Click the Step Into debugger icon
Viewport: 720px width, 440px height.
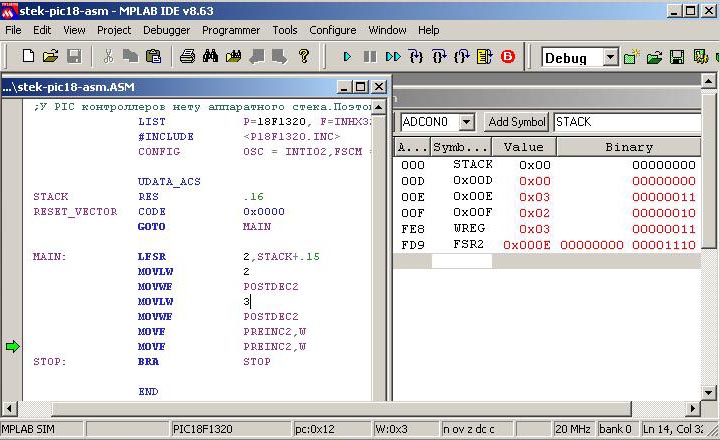(x=416, y=57)
